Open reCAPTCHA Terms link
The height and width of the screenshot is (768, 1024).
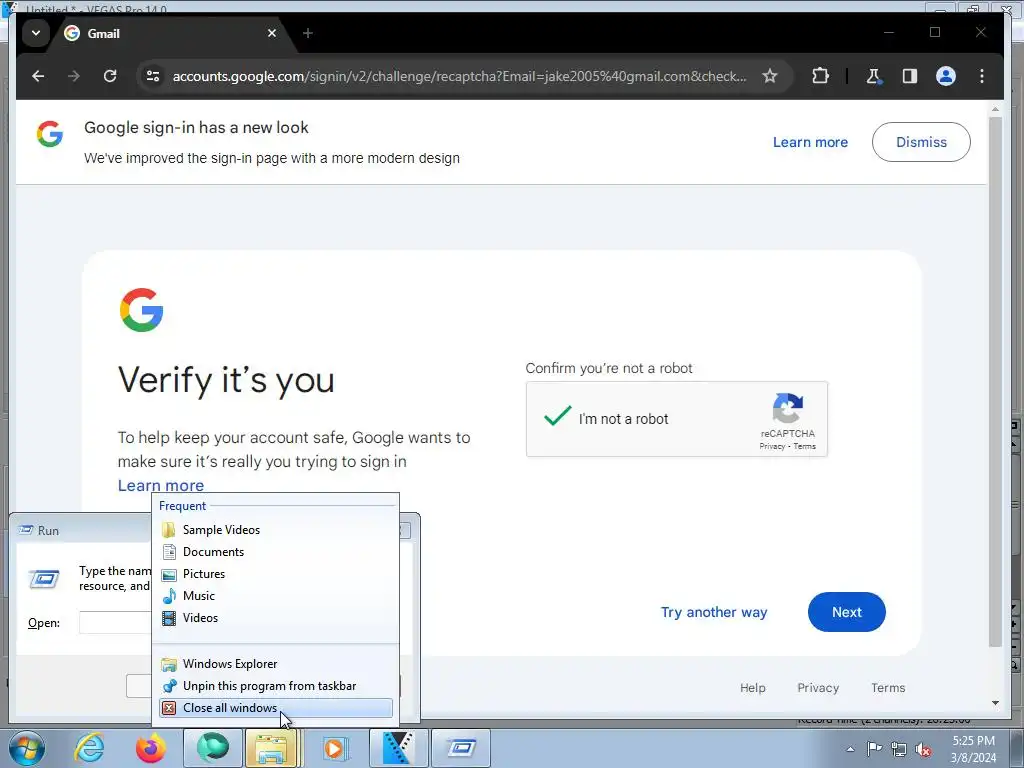pos(805,447)
